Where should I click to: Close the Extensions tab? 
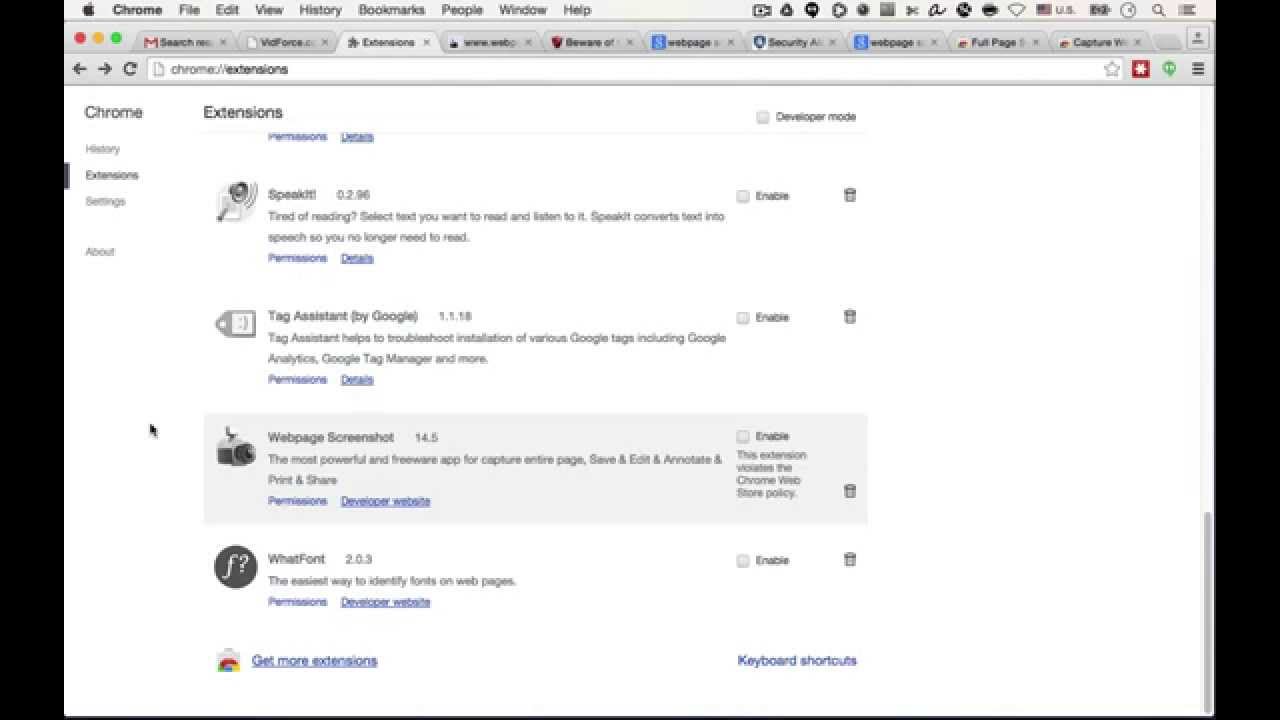click(427, 43)
